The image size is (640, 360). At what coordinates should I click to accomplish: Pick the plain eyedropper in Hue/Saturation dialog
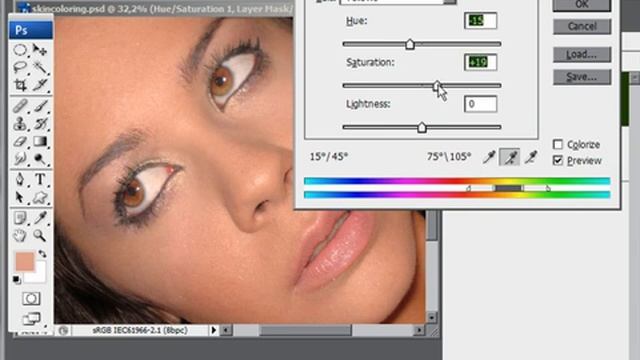[489, 157]
